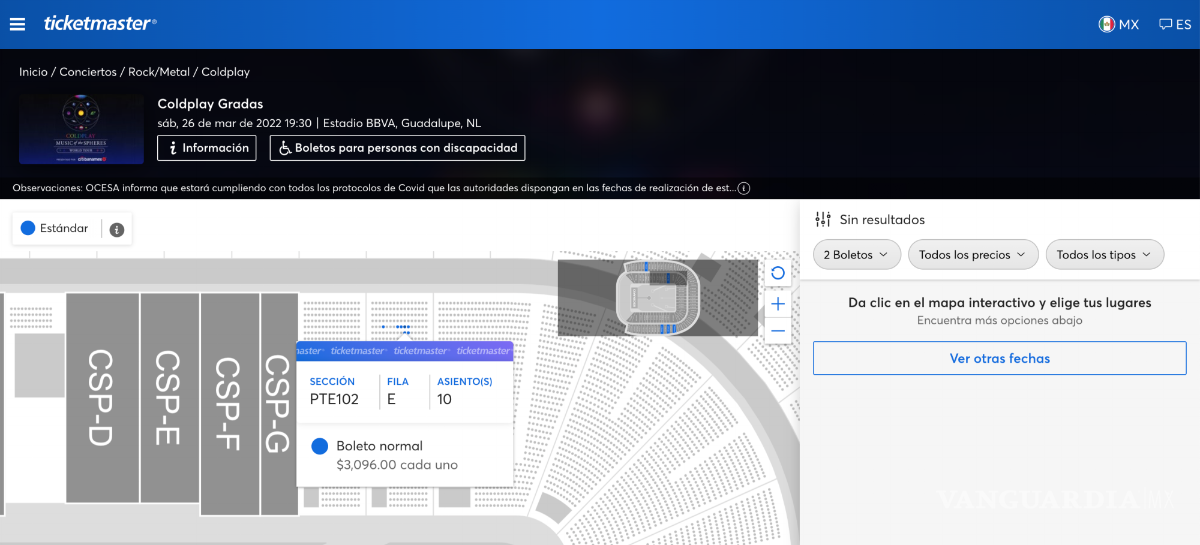Zoom in on the seat map
1200x545 pixels.
[x=778, y=303]
